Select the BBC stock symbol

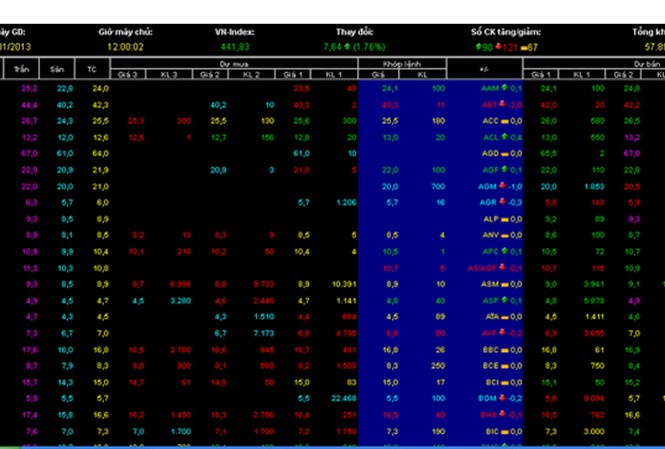491,350
